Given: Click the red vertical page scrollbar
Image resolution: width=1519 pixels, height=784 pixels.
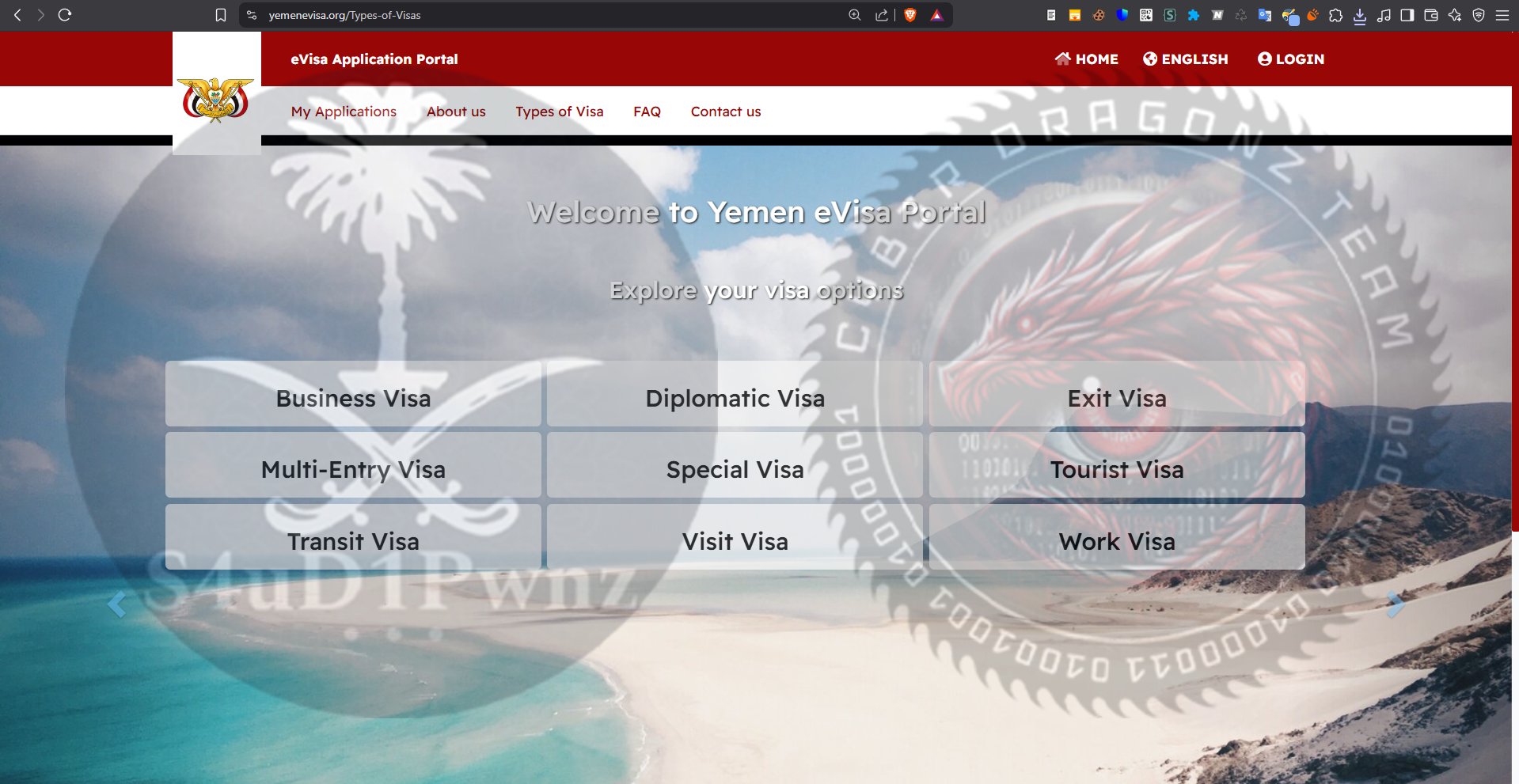Looking at the screenshot, I should pyautogui.click(x=1515, y=282).
